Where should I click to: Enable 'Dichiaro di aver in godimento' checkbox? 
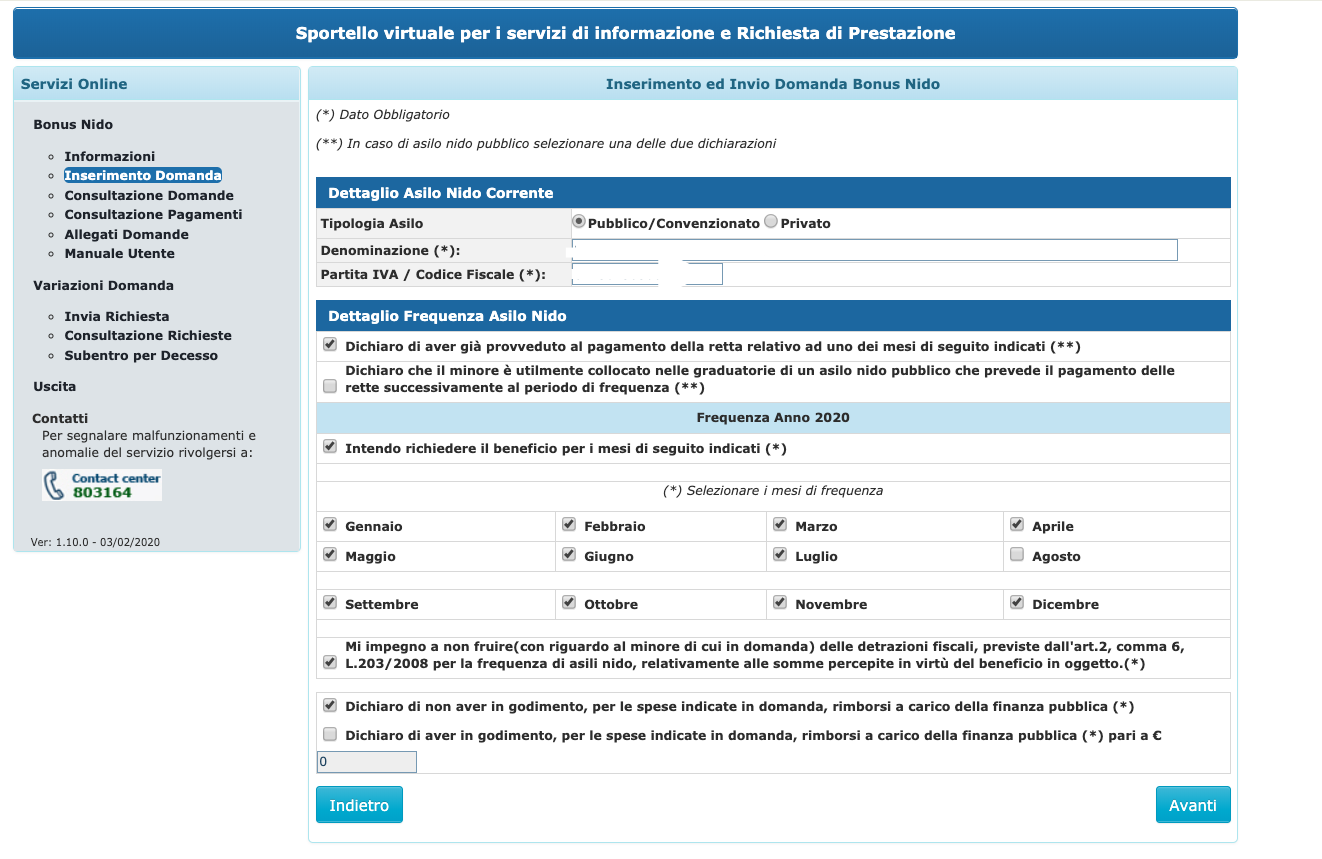(x=330, y=734)
